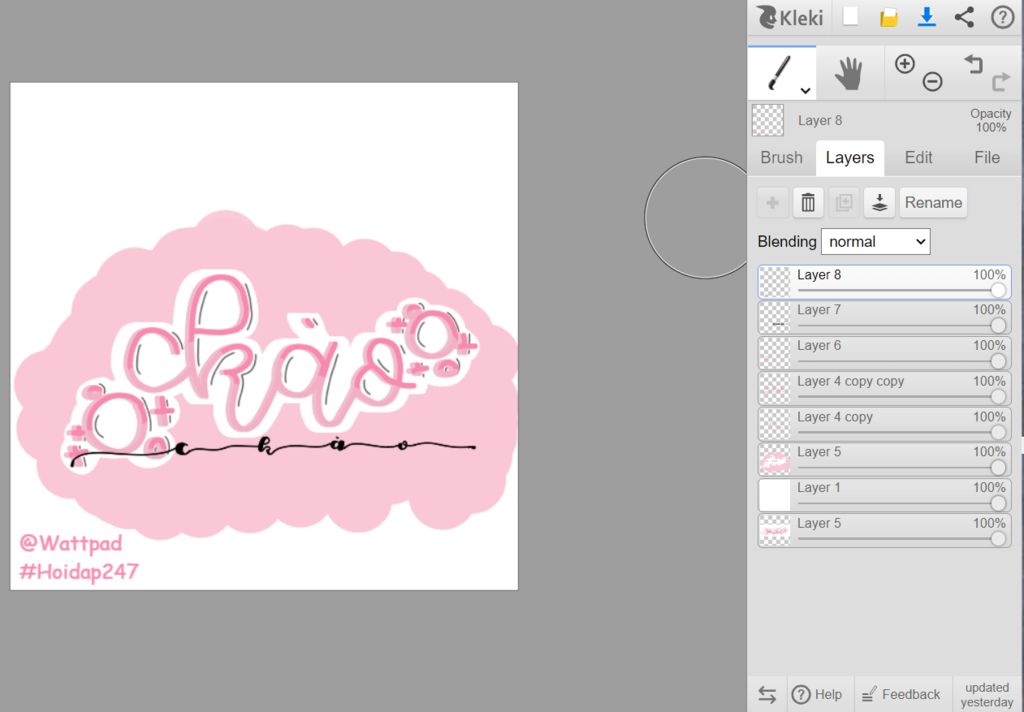Click the Kleki logo
1024x712 pixels.
pos(790,17)
